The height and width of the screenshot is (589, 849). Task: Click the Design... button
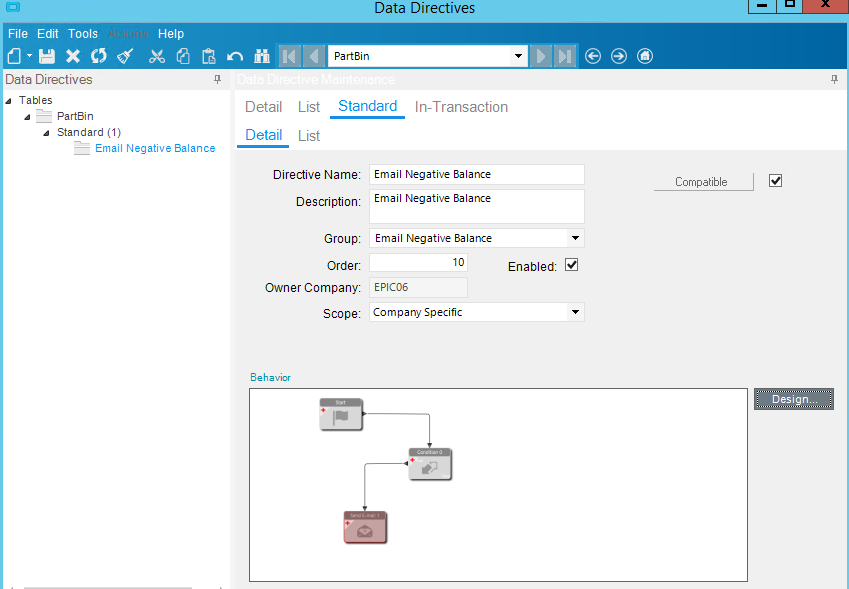tap(794, 400)
